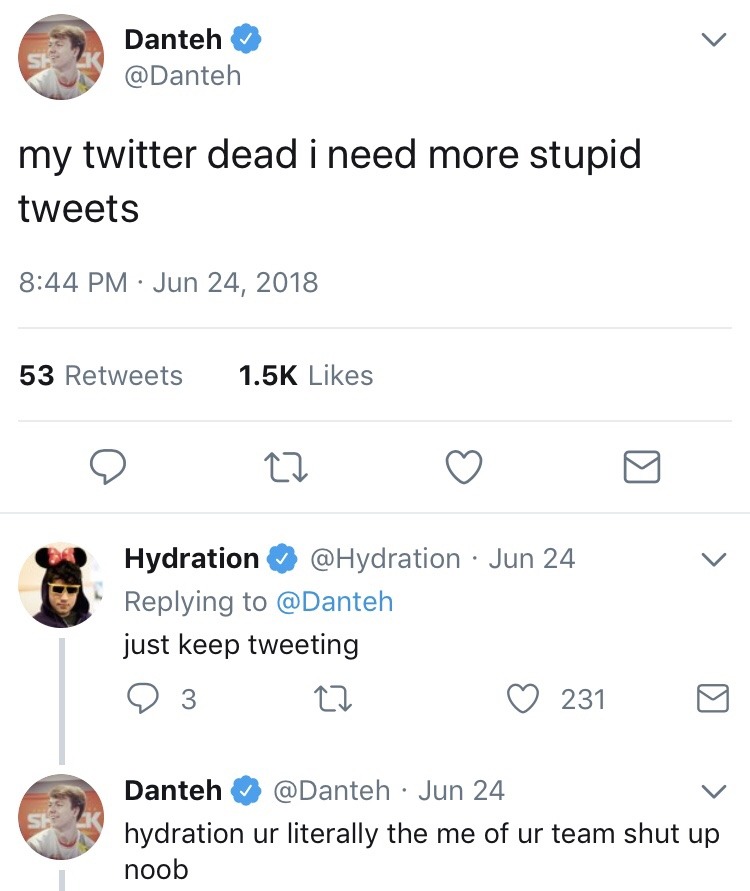Open Hydration's profile via display name
The height and width of the screenshot is (891, 750).
(191, 558)
